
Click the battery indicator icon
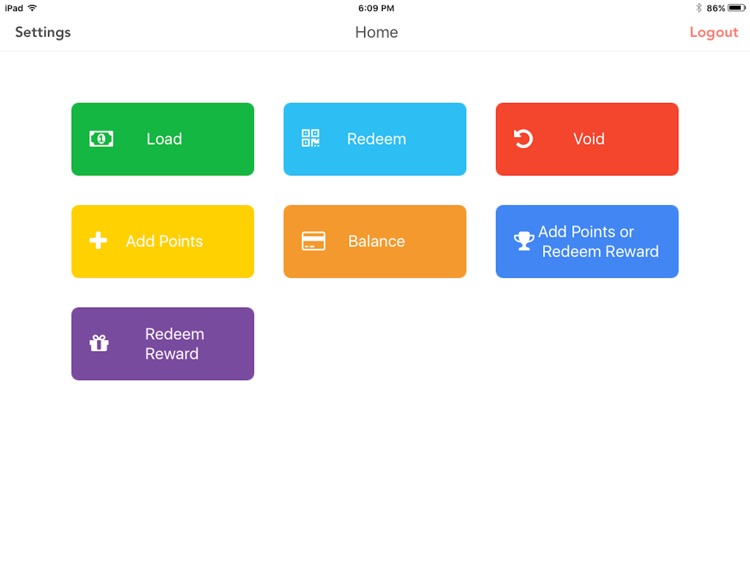[737, 8]
